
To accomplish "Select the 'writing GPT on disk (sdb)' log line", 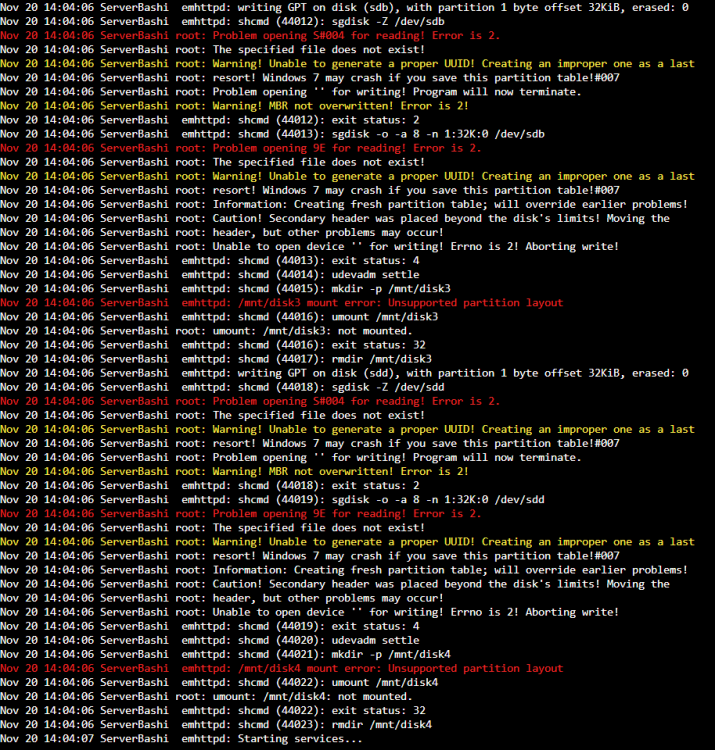I will click(x=344, y=8).
